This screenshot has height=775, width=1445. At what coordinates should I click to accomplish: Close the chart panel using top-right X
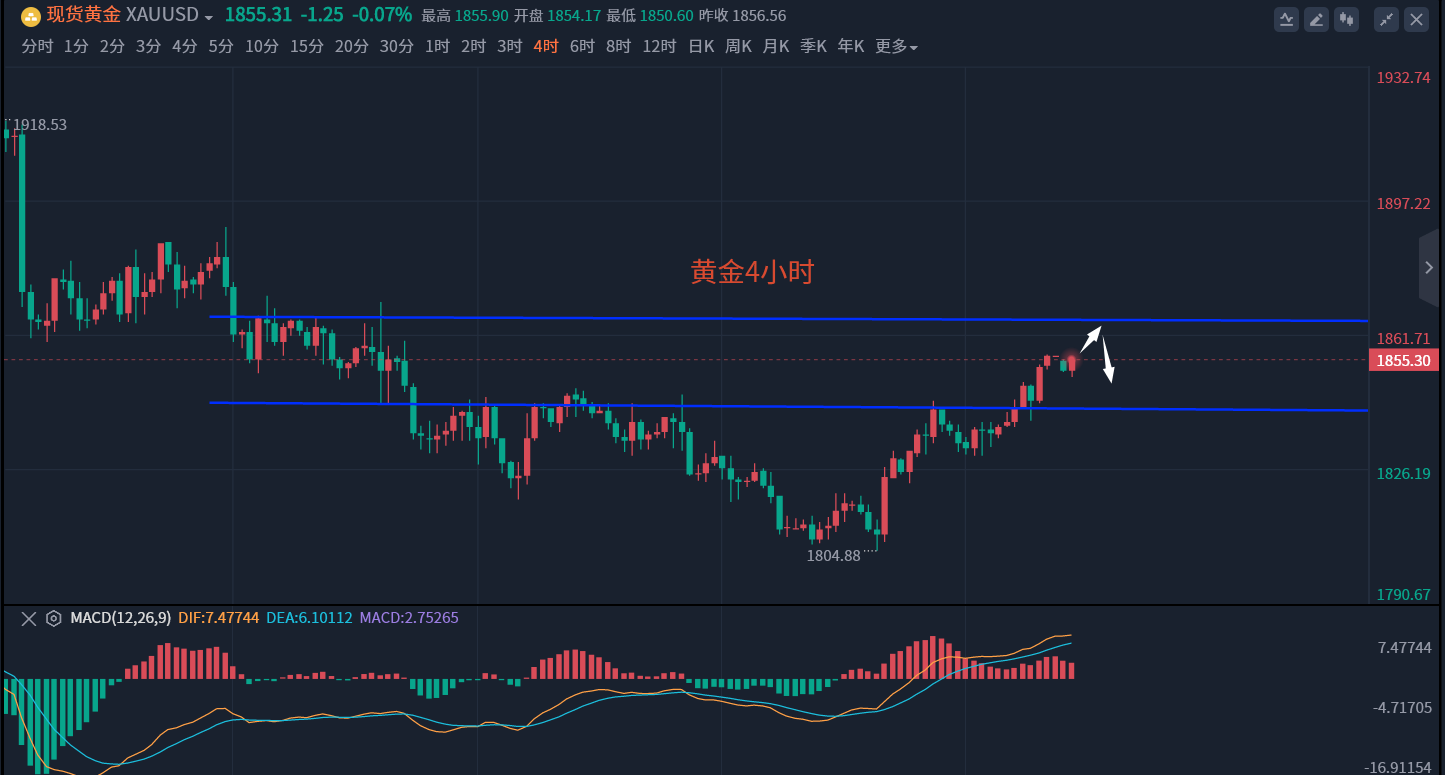click(1416, 18)
